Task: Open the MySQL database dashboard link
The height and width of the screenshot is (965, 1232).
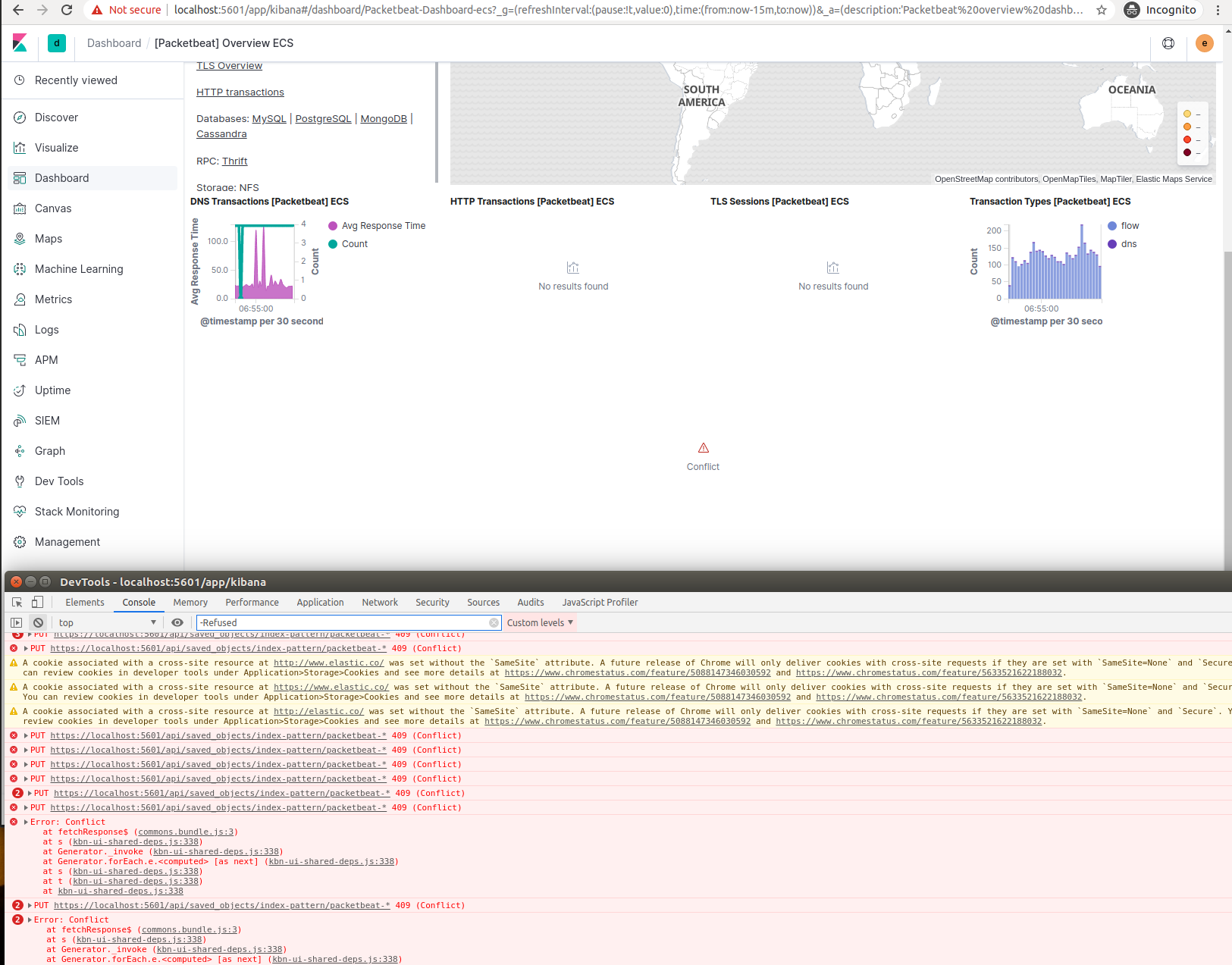Action: tap(268, 118)
